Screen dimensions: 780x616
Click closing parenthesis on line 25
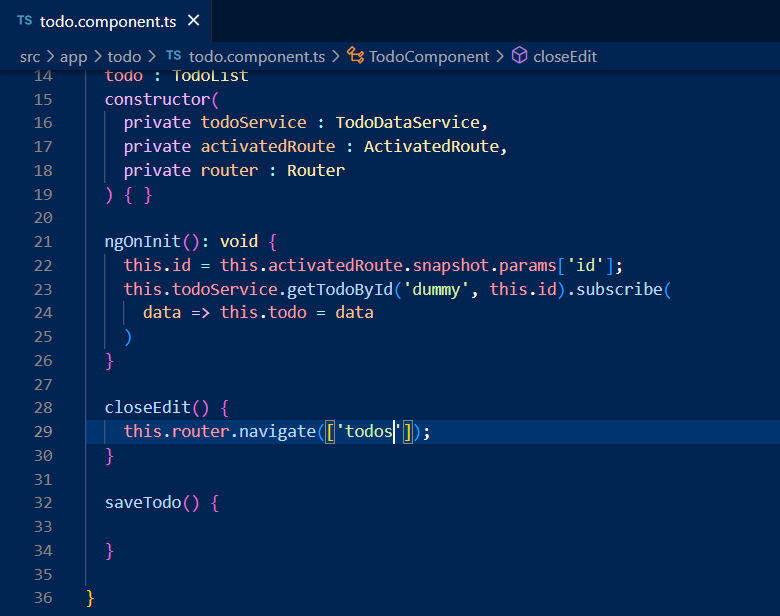pos(128,337)
